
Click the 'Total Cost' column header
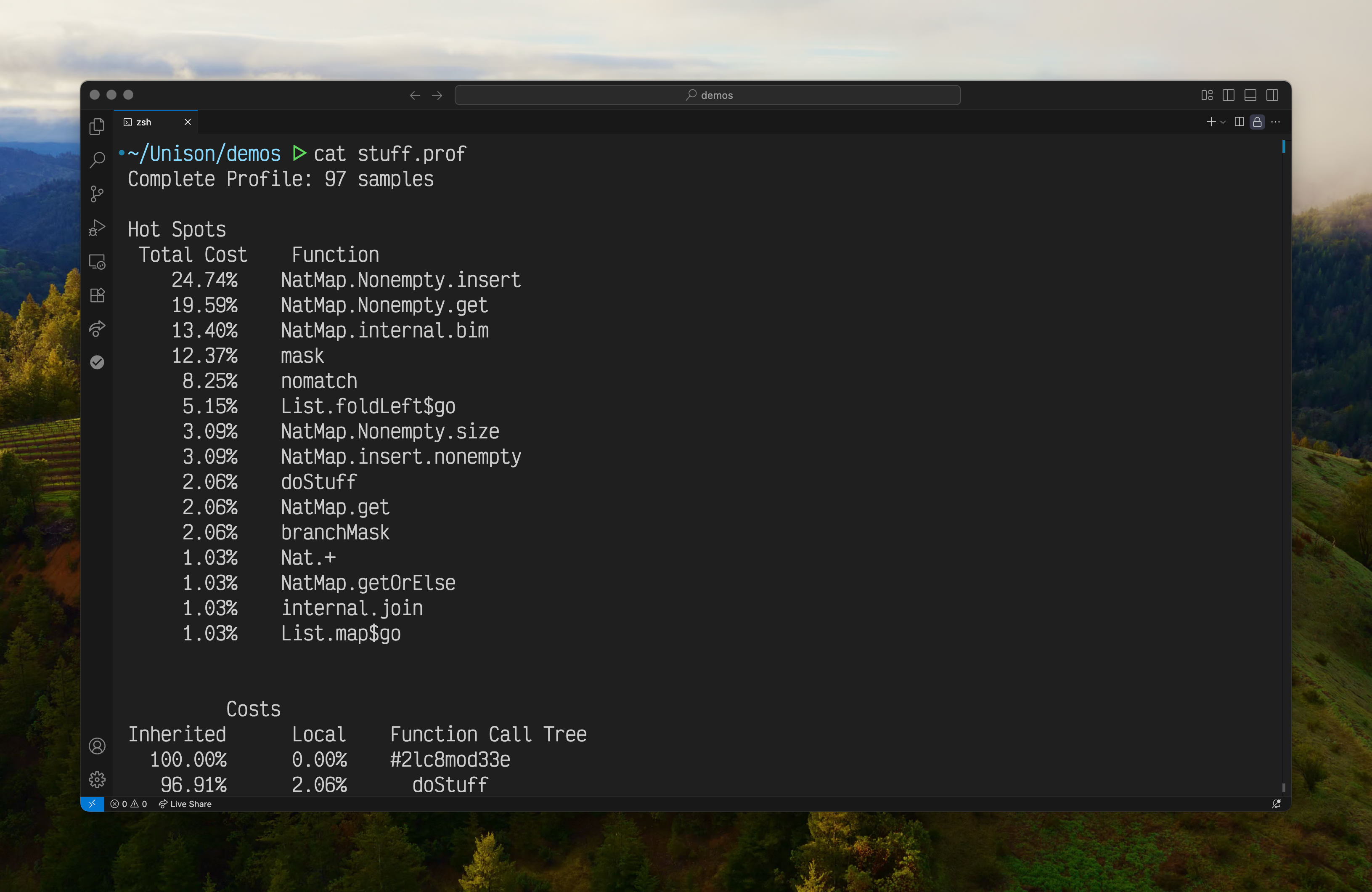193,255
